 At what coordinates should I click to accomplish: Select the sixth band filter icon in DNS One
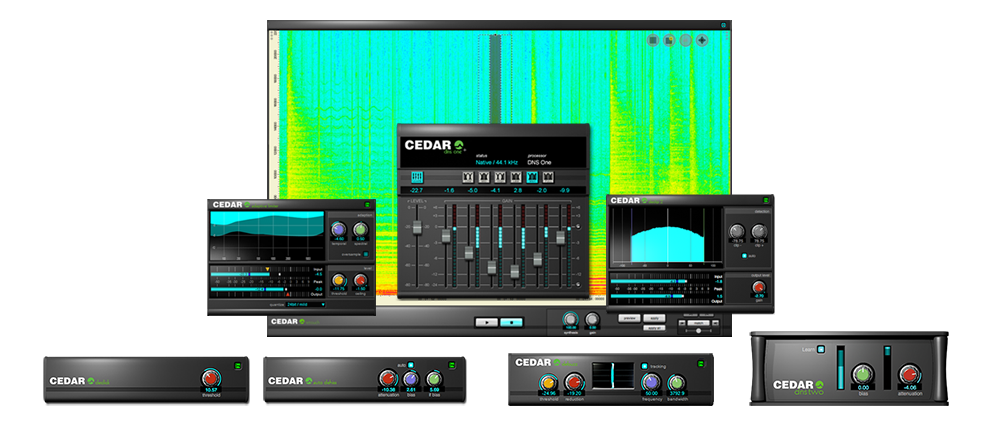pyautogui.click(x=548, y=177)
